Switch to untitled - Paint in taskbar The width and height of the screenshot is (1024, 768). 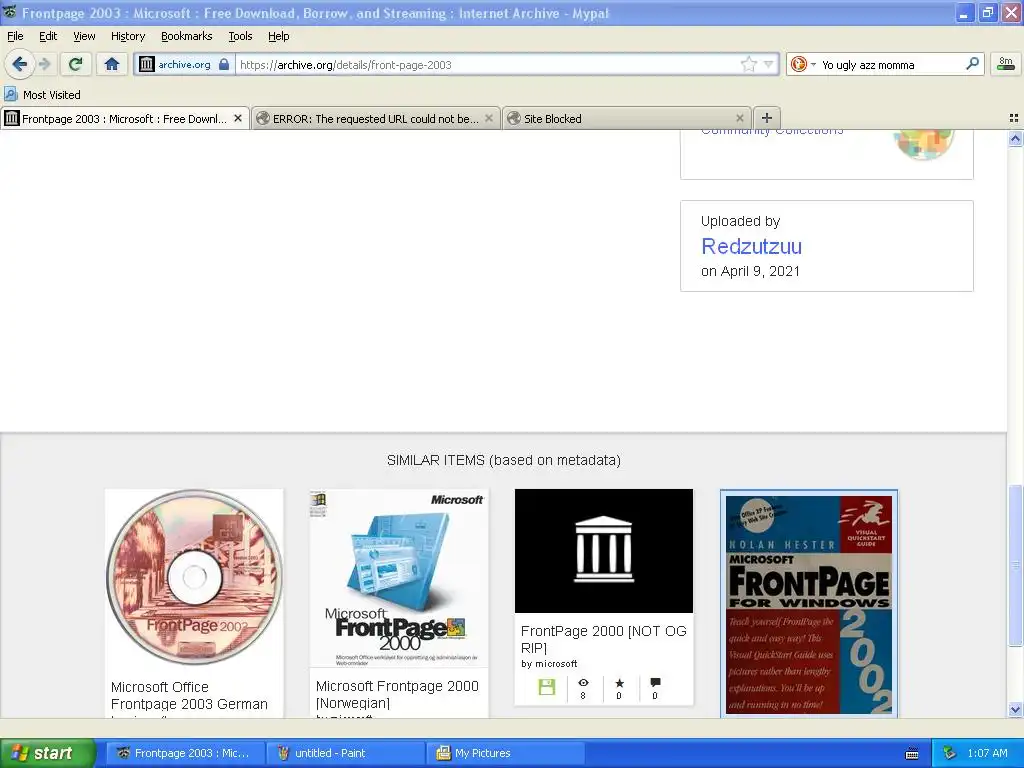pos(345,753)
